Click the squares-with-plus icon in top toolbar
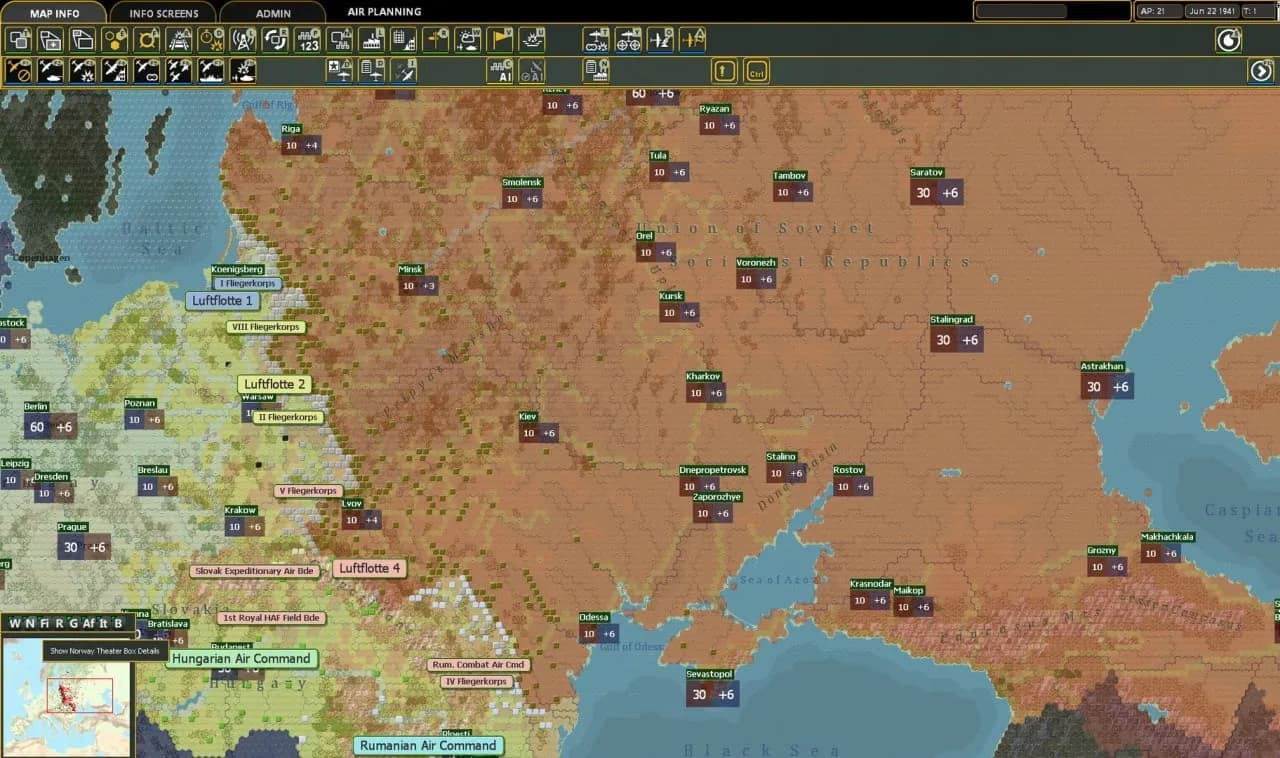This screenshot has width=1280, height=758. pos(51,40)
